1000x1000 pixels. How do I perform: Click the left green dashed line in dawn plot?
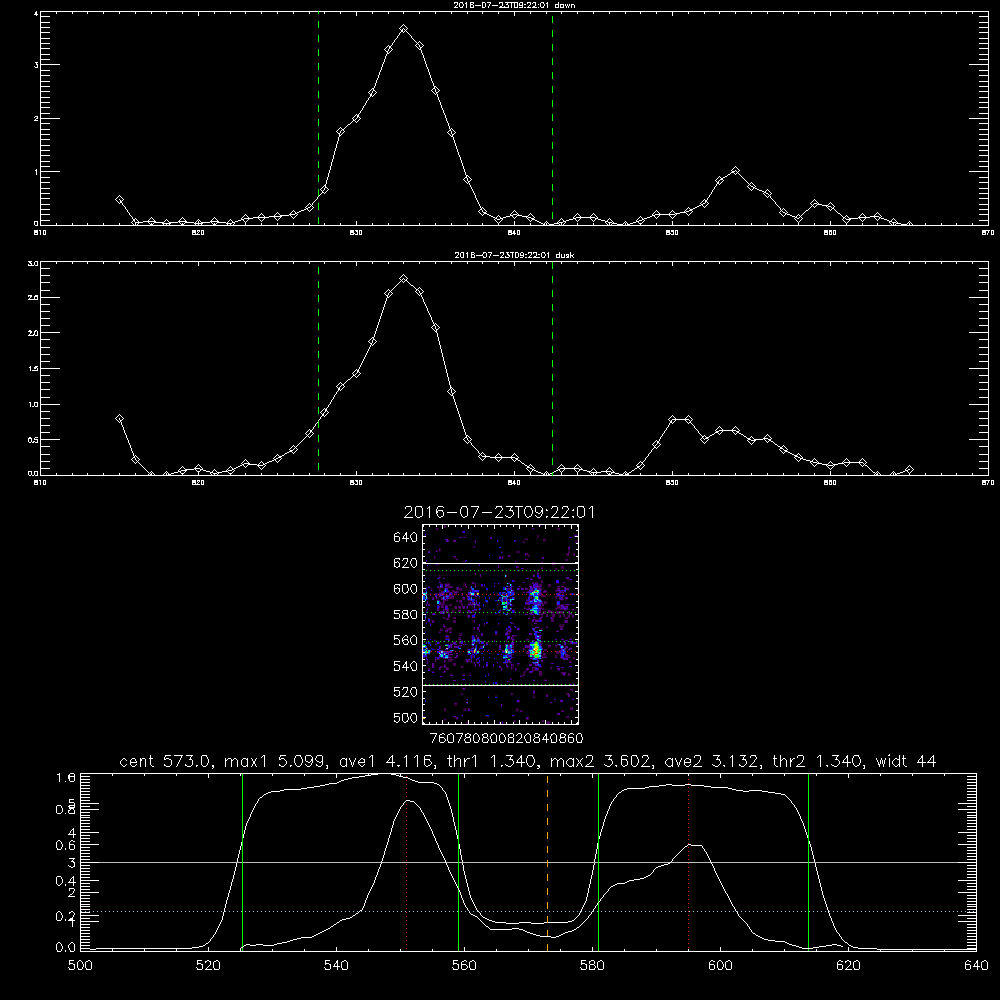click(318, 119)
